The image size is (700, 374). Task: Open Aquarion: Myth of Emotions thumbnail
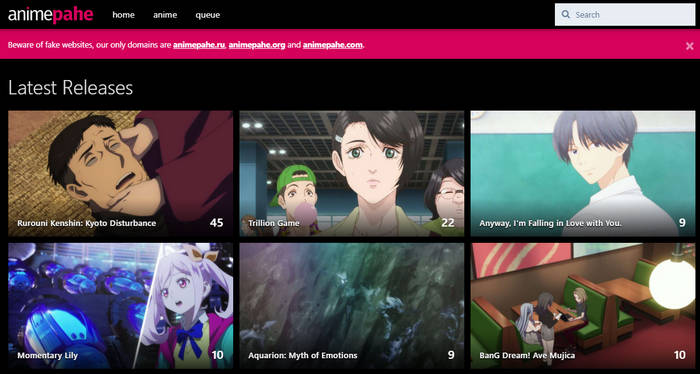(x=352, y=306)
